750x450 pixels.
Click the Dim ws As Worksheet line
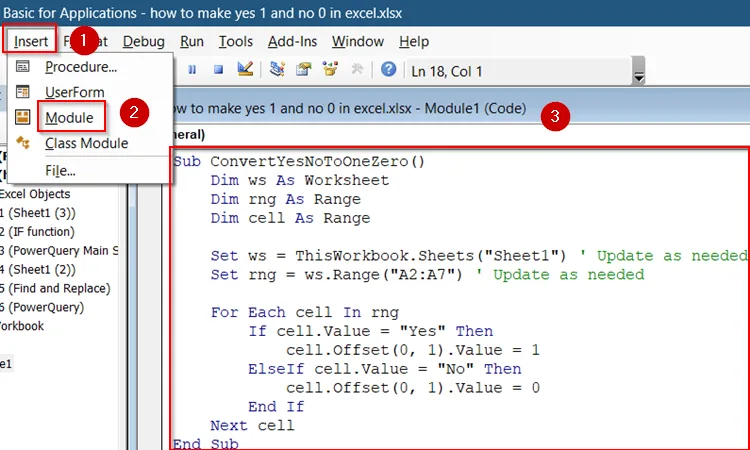pos(299,180)
